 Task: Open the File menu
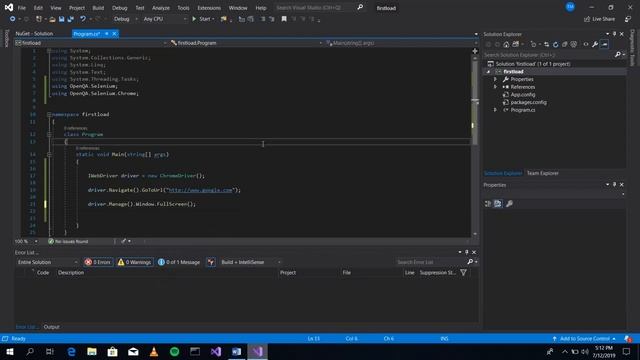point(22,8)
